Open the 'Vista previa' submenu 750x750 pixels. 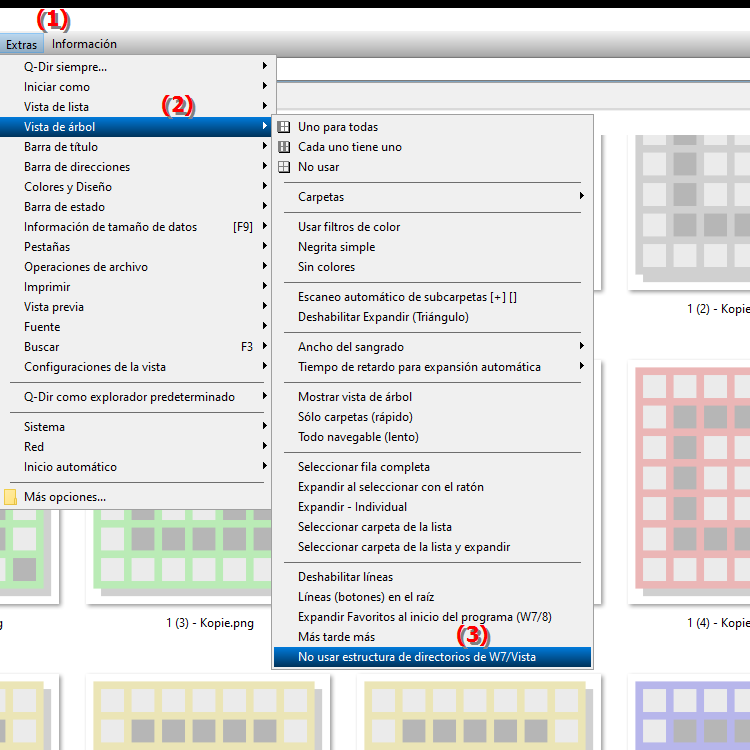click(136, 307)
